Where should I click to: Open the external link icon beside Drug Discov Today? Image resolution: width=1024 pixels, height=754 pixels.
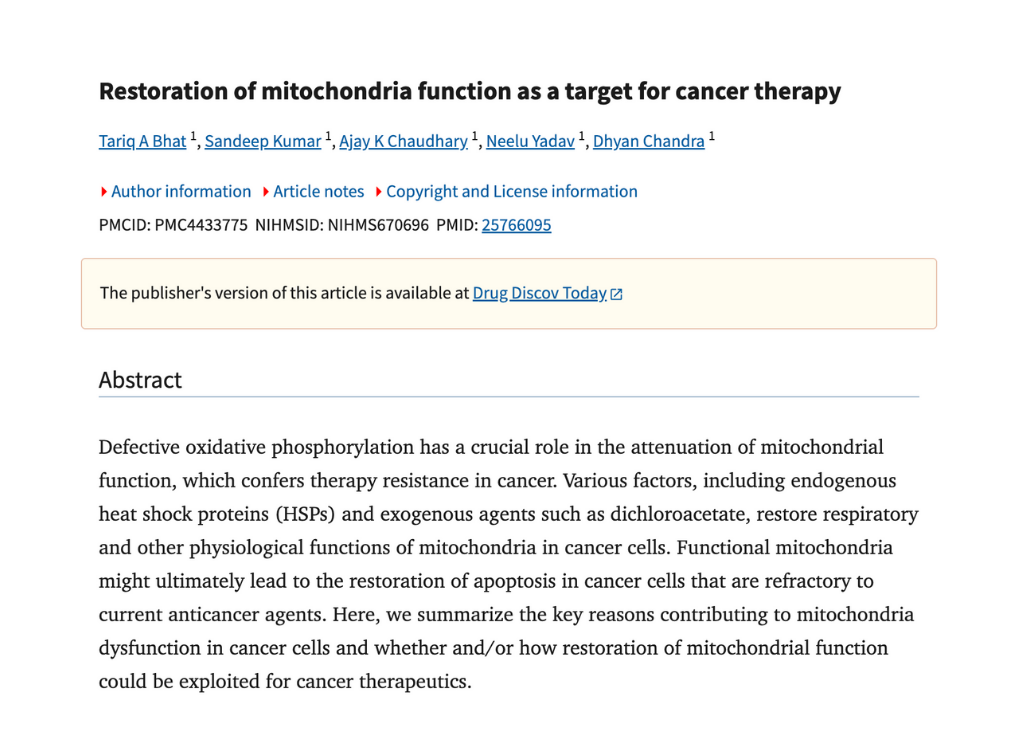click(x=617, y=294)
